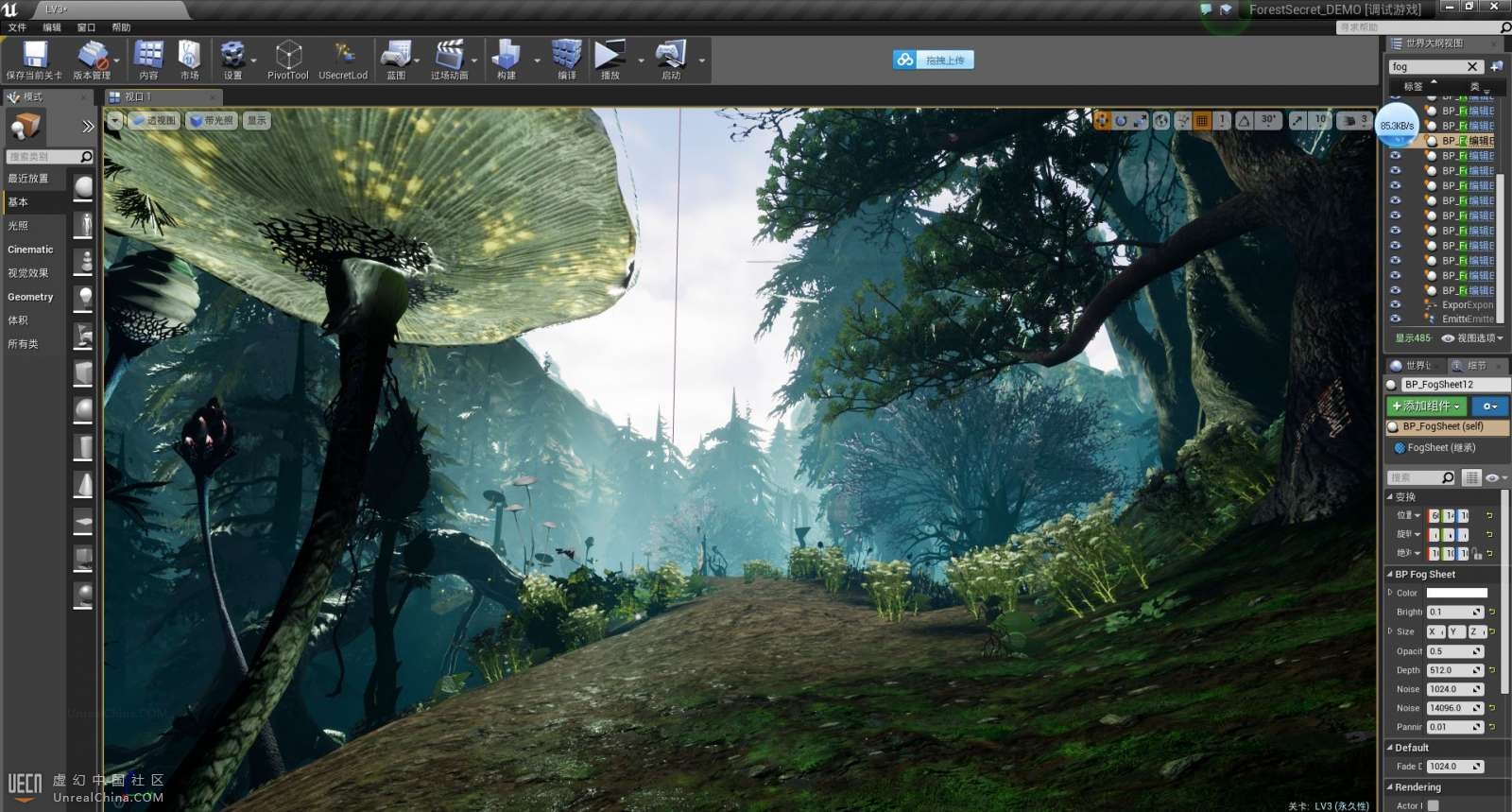Enable the Actor checkbox under Rendering

[x=1434, y=805]
